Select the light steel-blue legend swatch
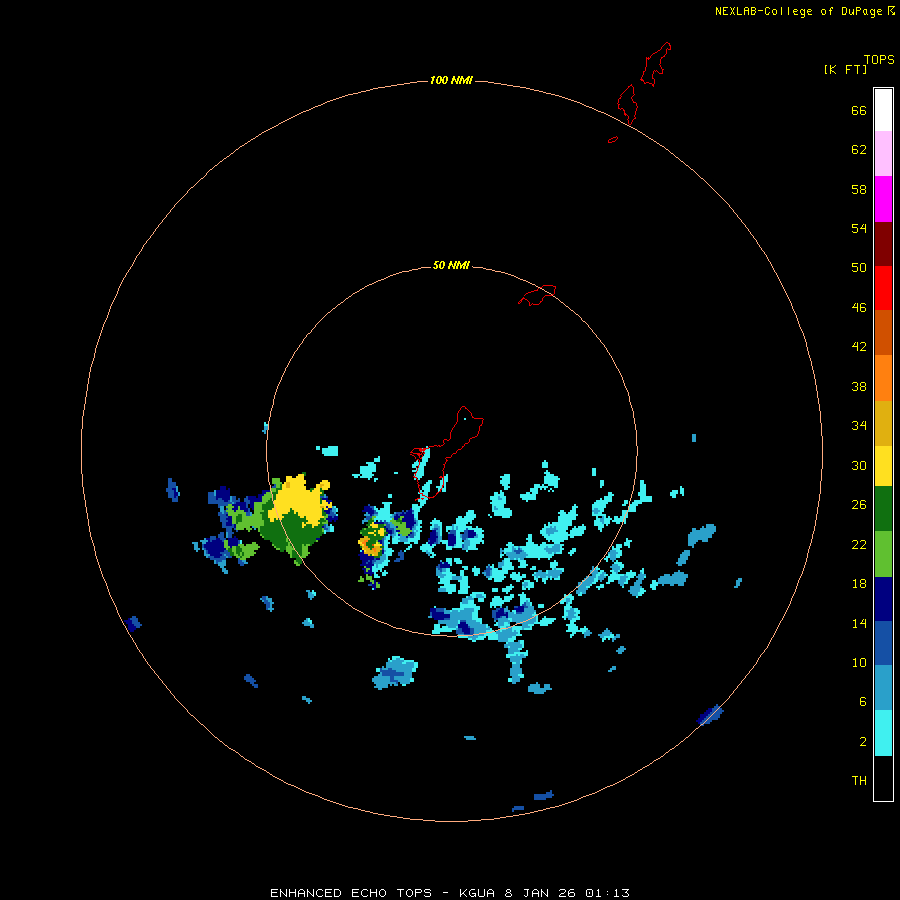 point(883,688)
